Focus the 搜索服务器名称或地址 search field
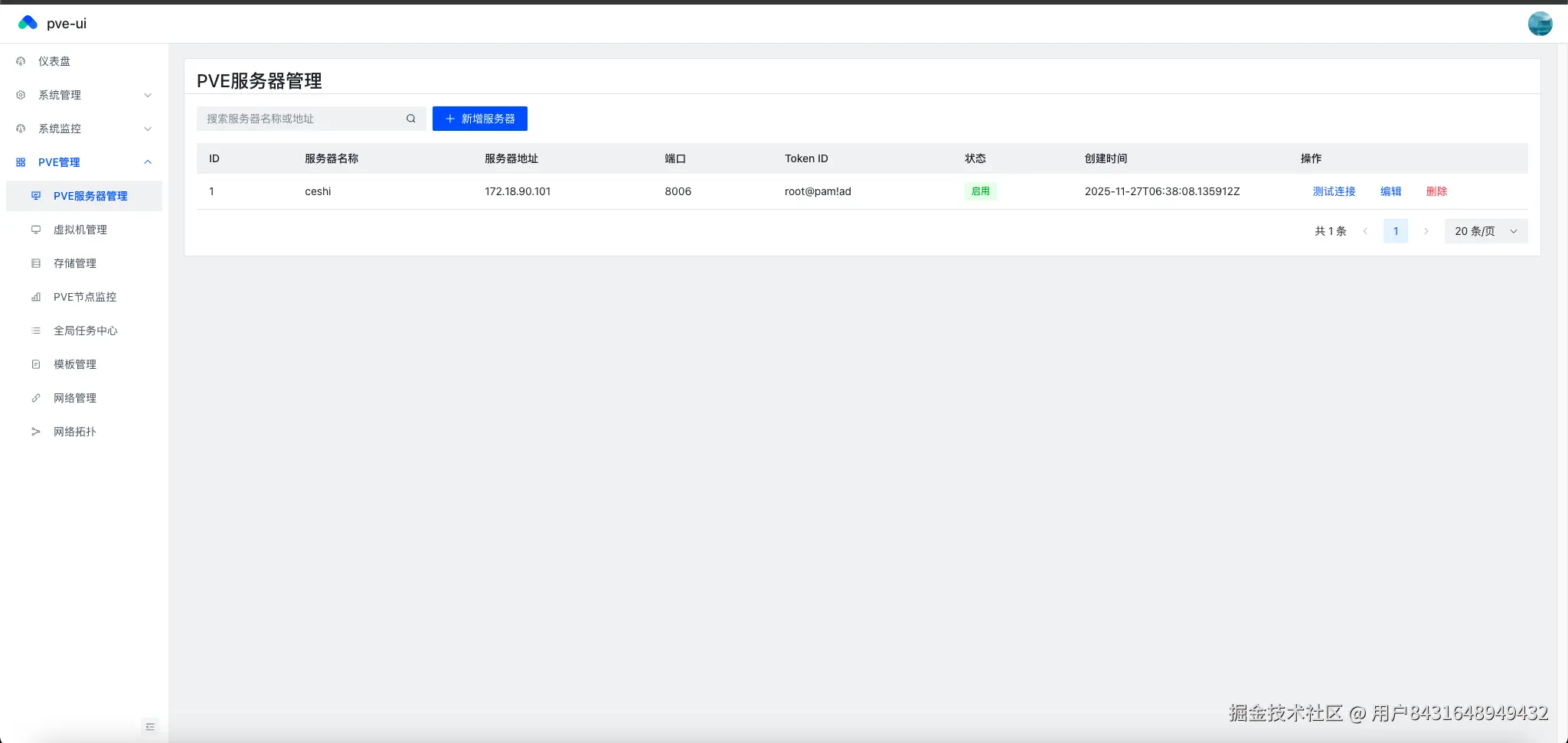The height and width of the screenshot is (743, 1568). pos(312,119)
